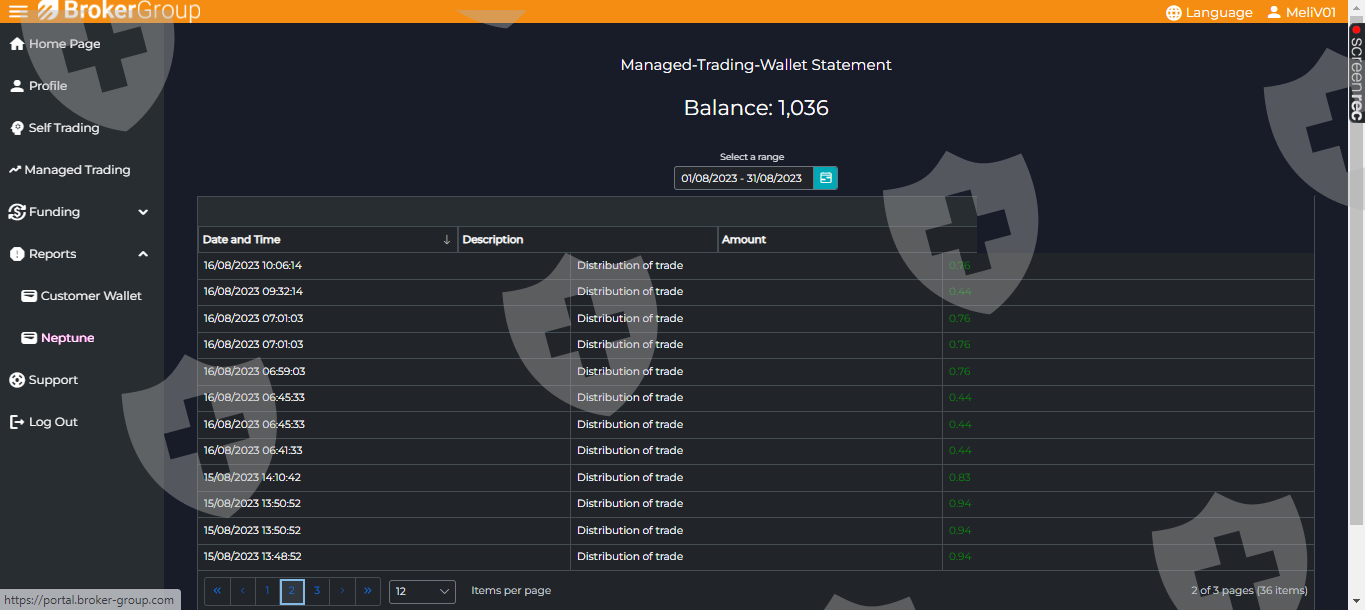Select current page 2 button

(292, 591)
